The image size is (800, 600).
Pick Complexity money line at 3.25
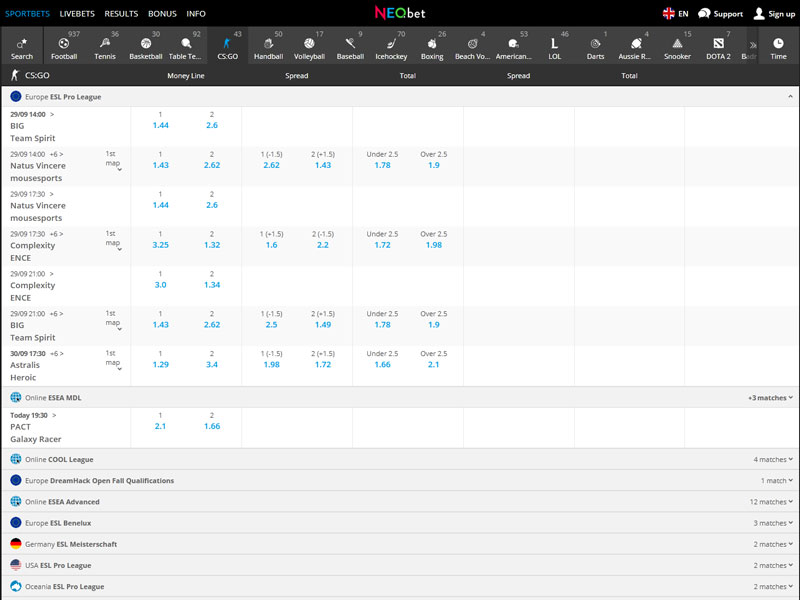pyautogui.click(x=160, y=245)
